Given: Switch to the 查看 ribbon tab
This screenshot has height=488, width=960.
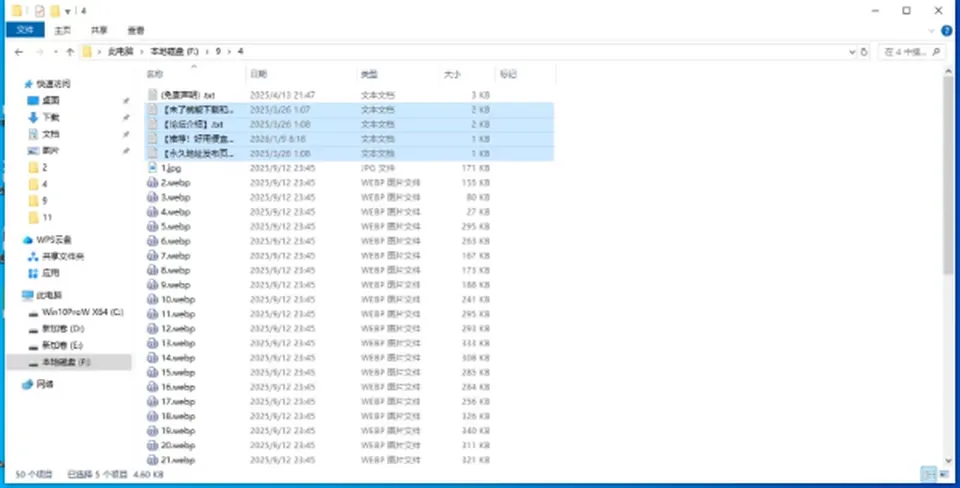Looking at the screenshot, I should (136, 30).
